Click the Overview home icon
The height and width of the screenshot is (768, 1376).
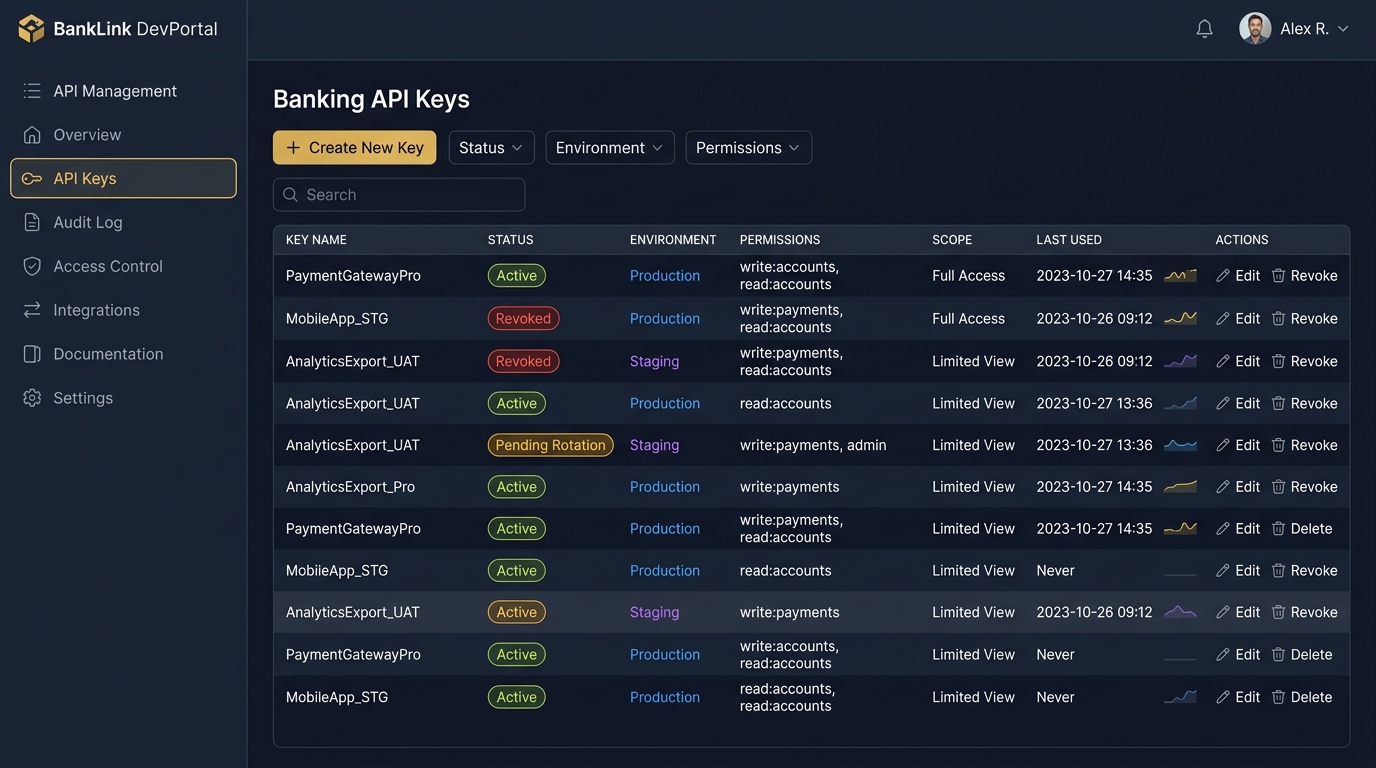32,135
